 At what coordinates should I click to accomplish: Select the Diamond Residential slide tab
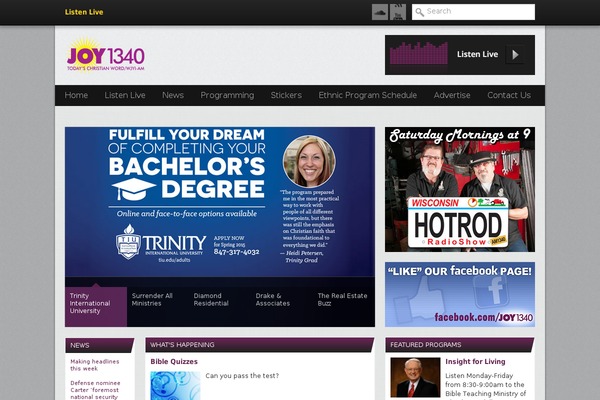[220, 306]
